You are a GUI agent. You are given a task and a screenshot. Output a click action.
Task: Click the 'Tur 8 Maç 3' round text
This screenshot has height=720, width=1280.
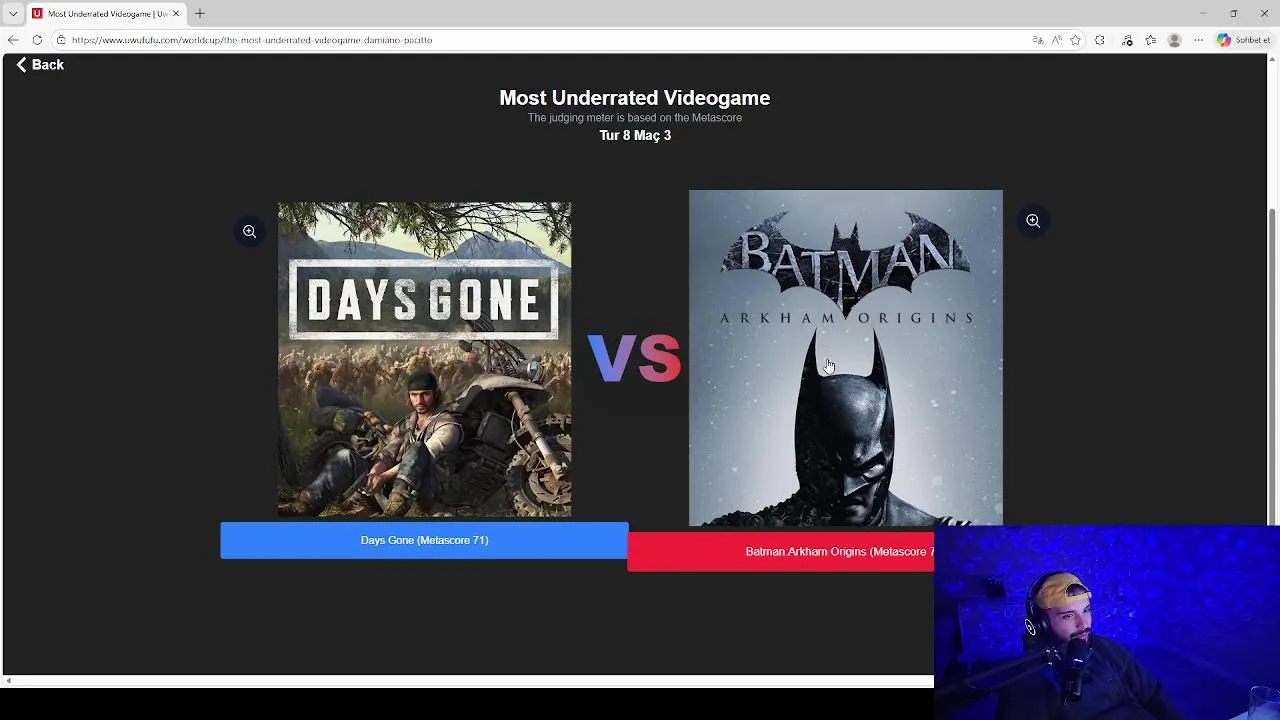[635, 135]
